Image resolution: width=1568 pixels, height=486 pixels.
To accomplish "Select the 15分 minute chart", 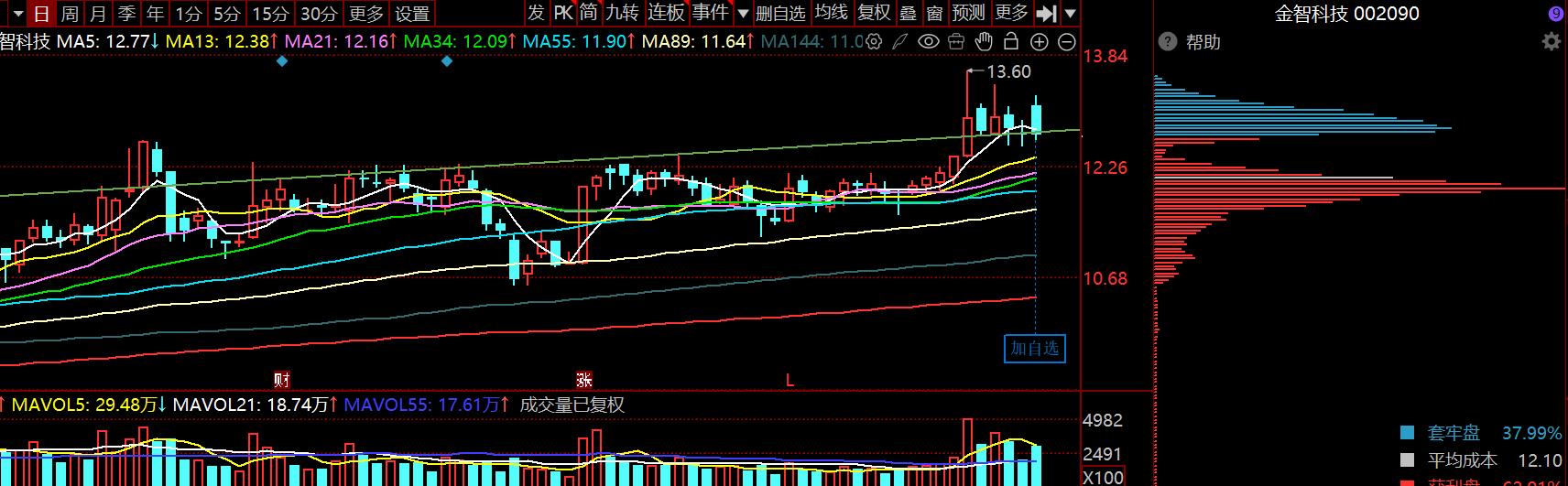I will [x=270, y=14].
